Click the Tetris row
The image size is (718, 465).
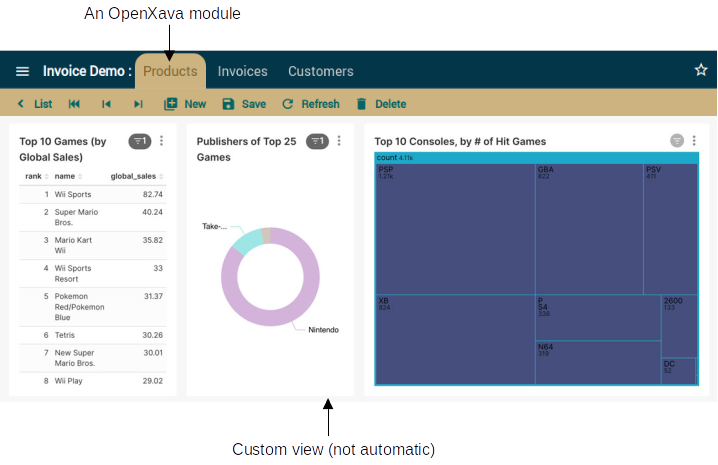[92, 335]
